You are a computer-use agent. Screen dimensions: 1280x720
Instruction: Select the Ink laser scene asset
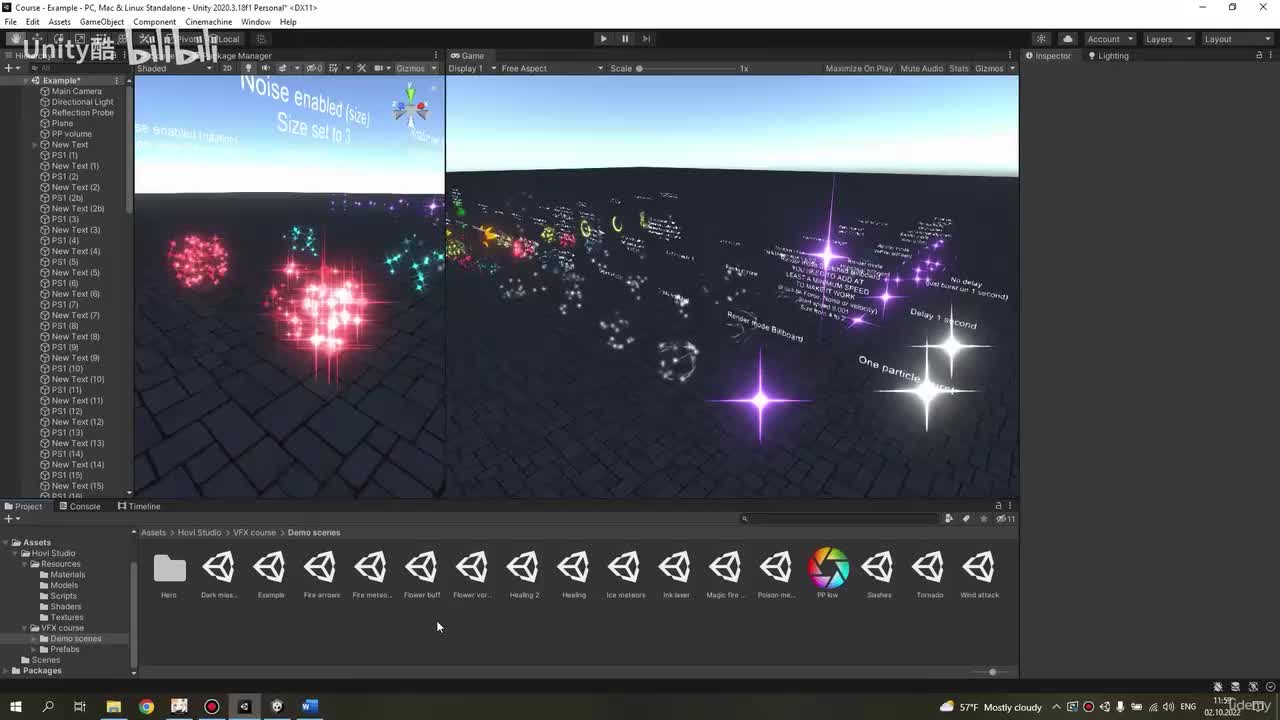(676, 574)
